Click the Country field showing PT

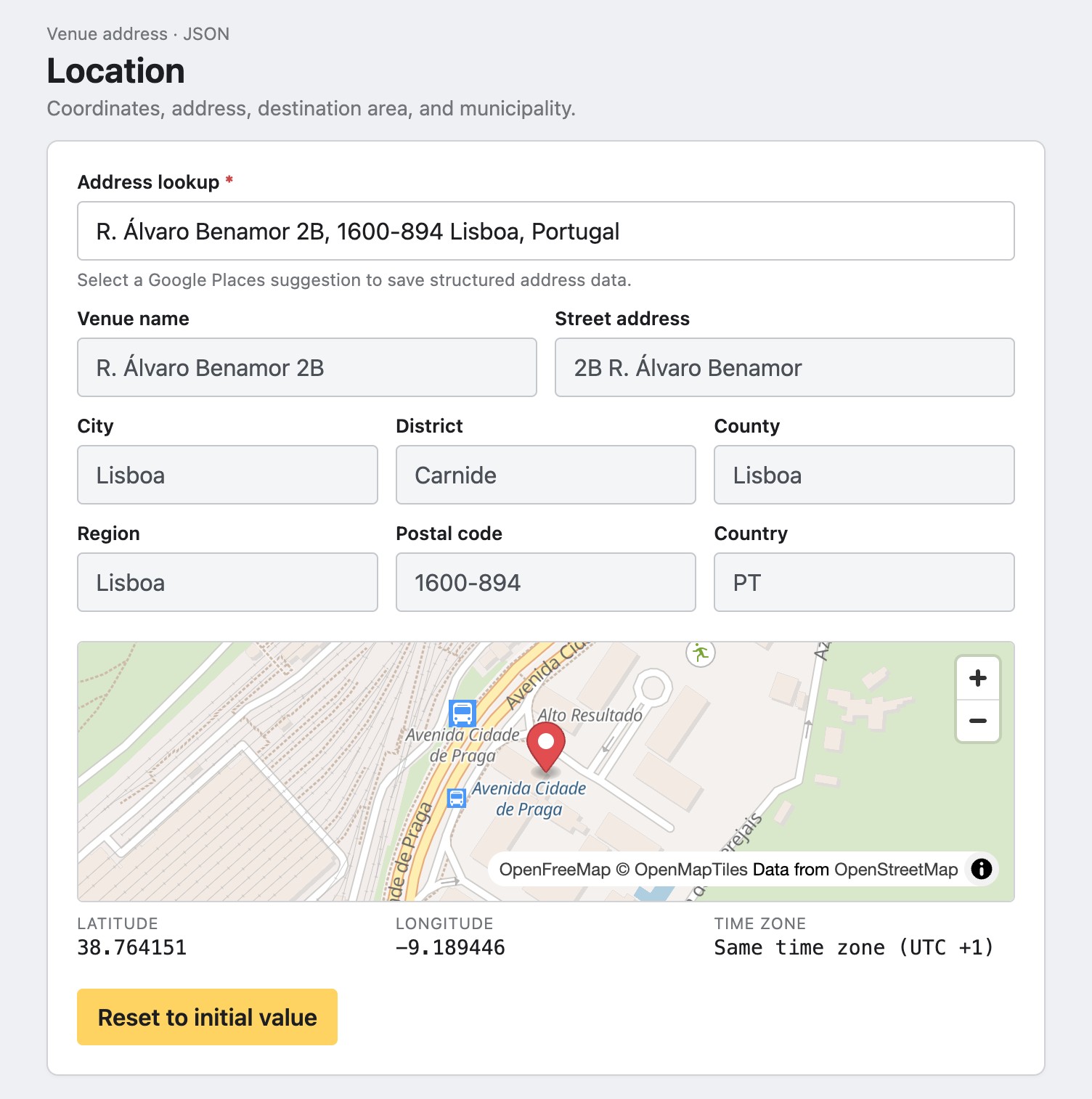tap(864, 582)
